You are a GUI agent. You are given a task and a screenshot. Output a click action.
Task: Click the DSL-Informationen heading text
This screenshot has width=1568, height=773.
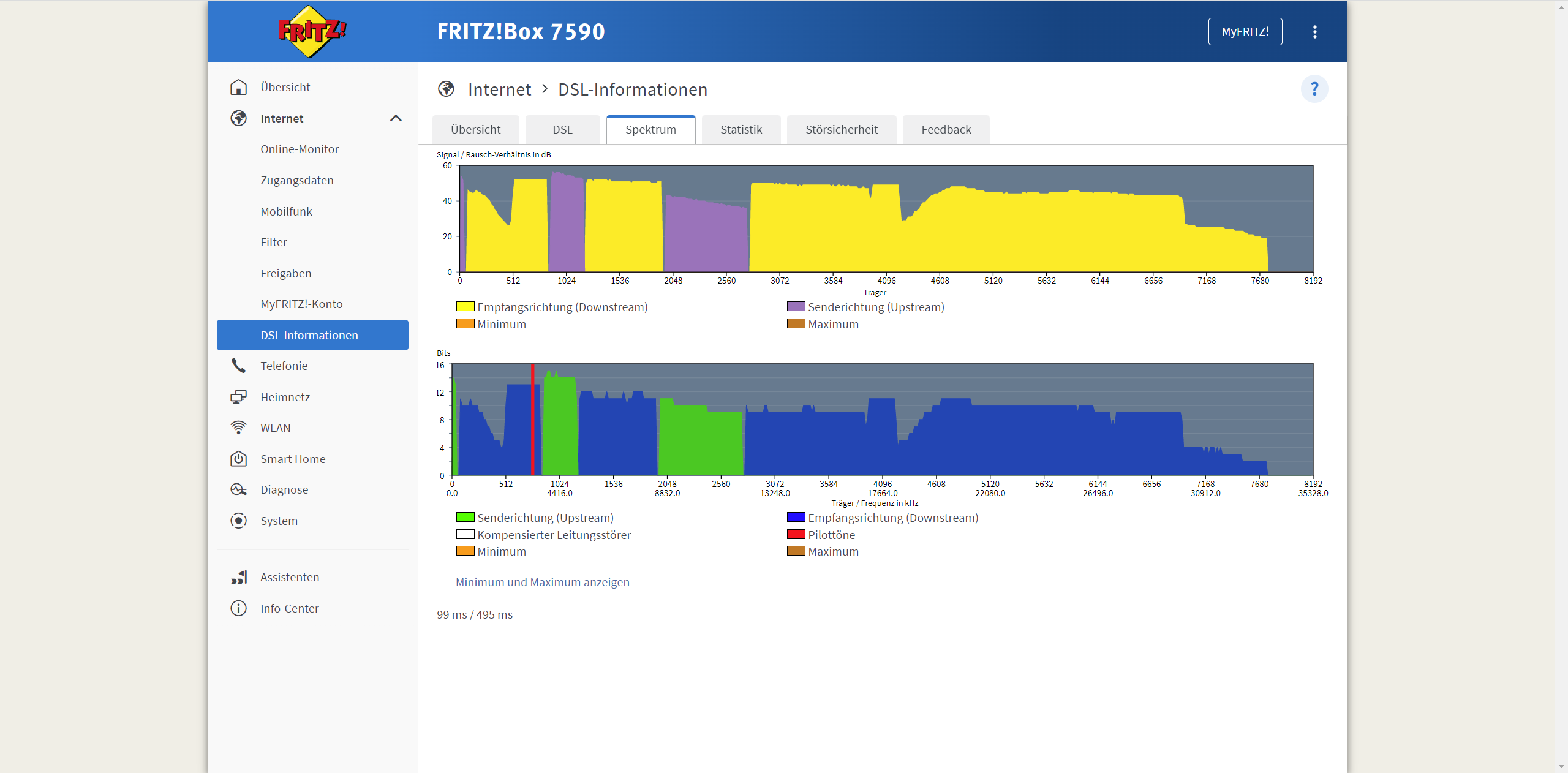tap(633, 89)
